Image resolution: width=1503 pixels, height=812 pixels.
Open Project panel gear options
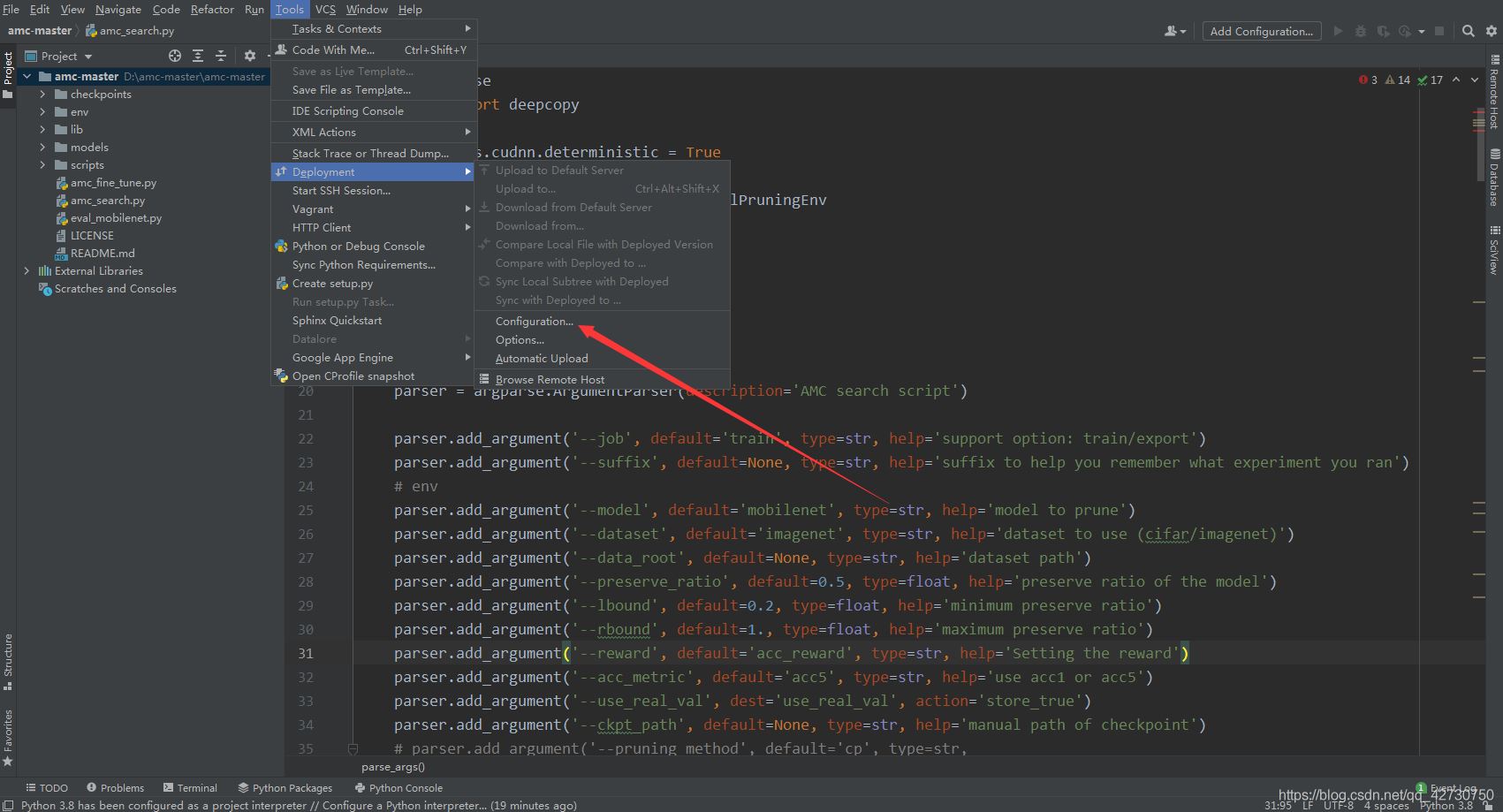click(x=250, y=56)
